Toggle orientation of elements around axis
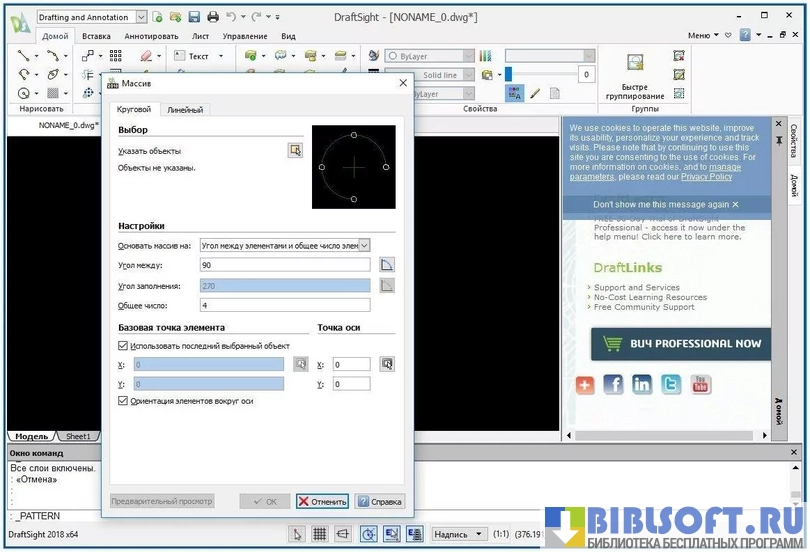 tap(123, 401)
